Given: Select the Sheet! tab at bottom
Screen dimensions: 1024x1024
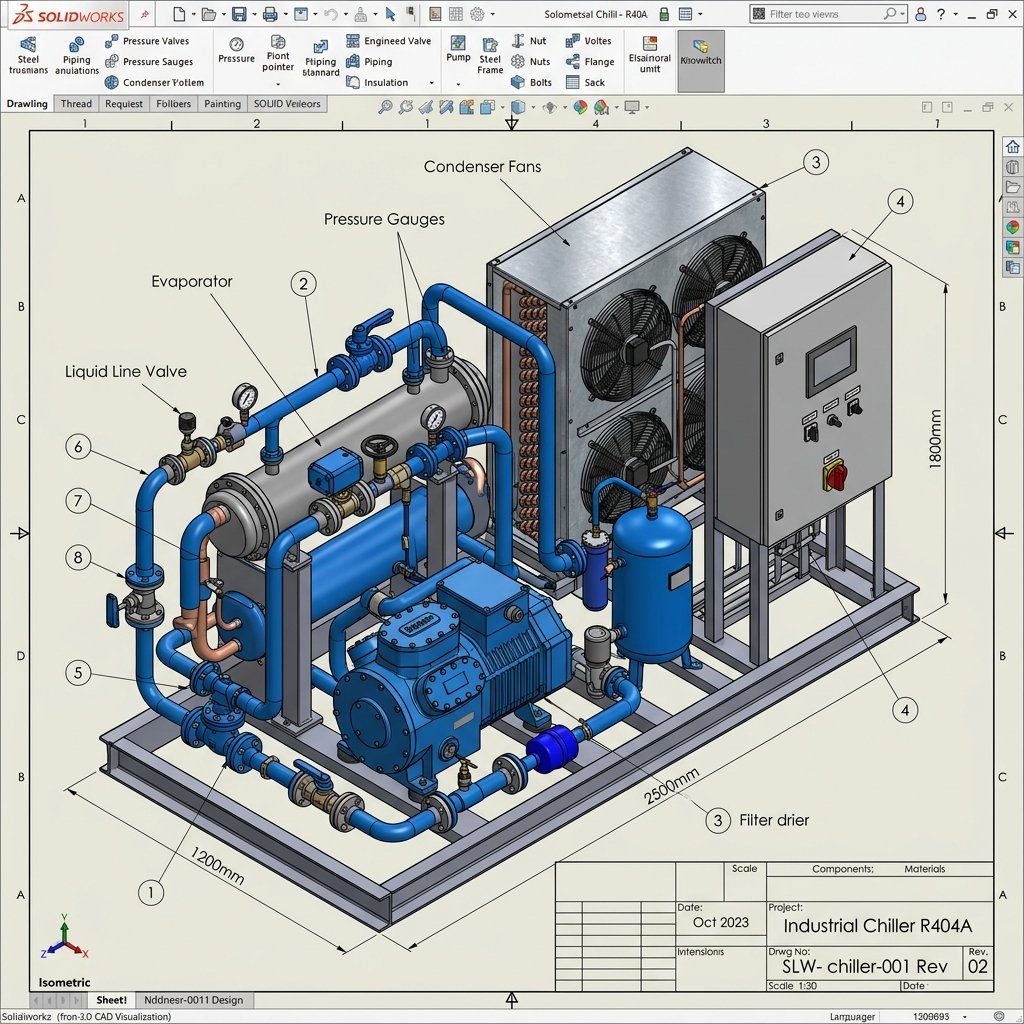Looking at the screenshot, I should (112, 1000).
